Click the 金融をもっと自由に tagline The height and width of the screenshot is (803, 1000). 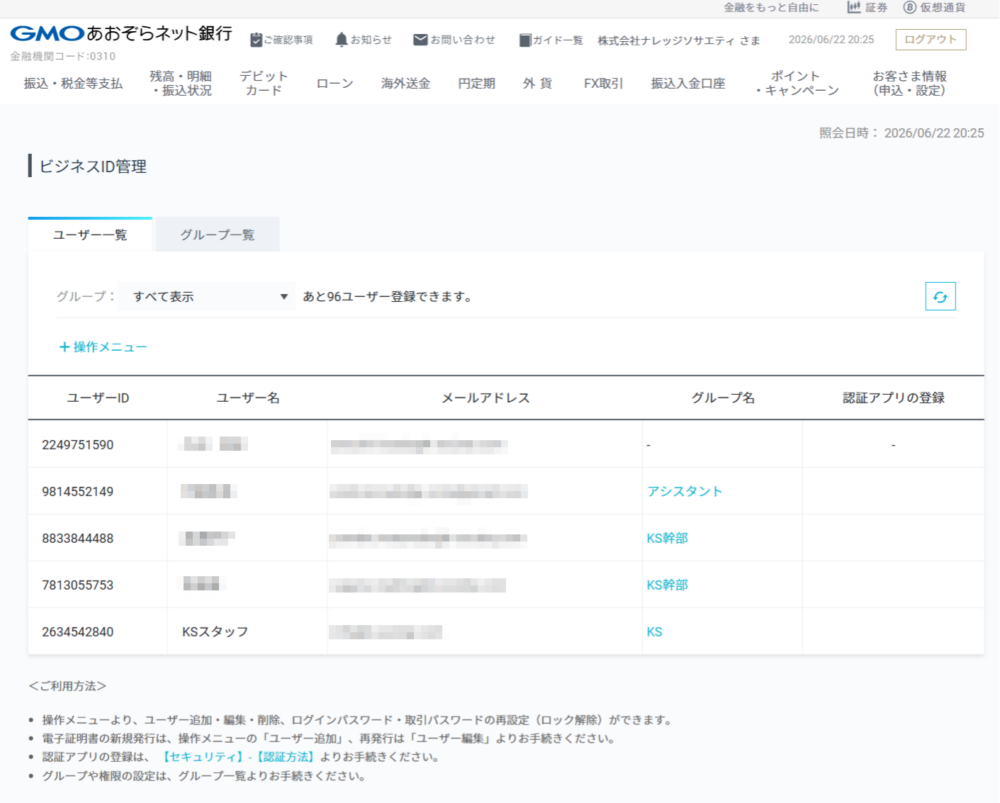[x=771, y=8]
